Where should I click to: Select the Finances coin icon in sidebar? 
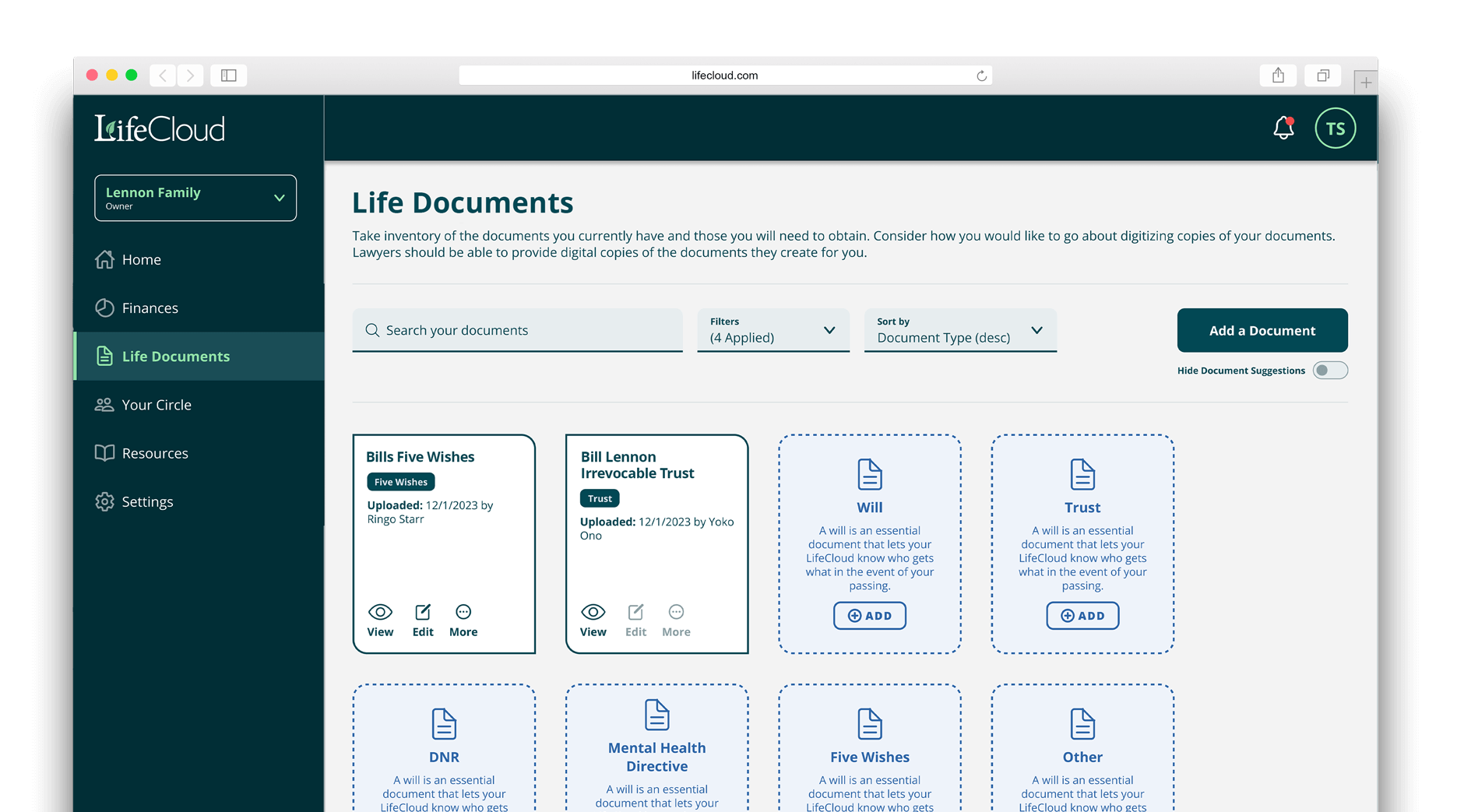105,308
